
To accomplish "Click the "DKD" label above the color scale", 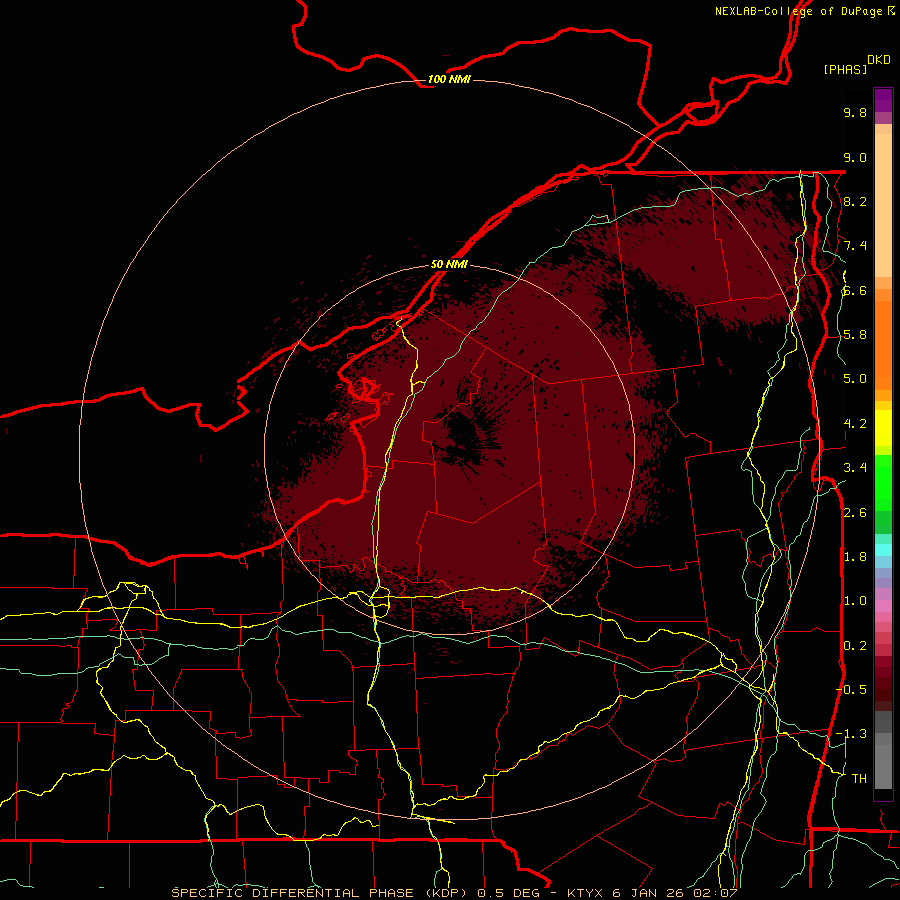I will point(879,60).
